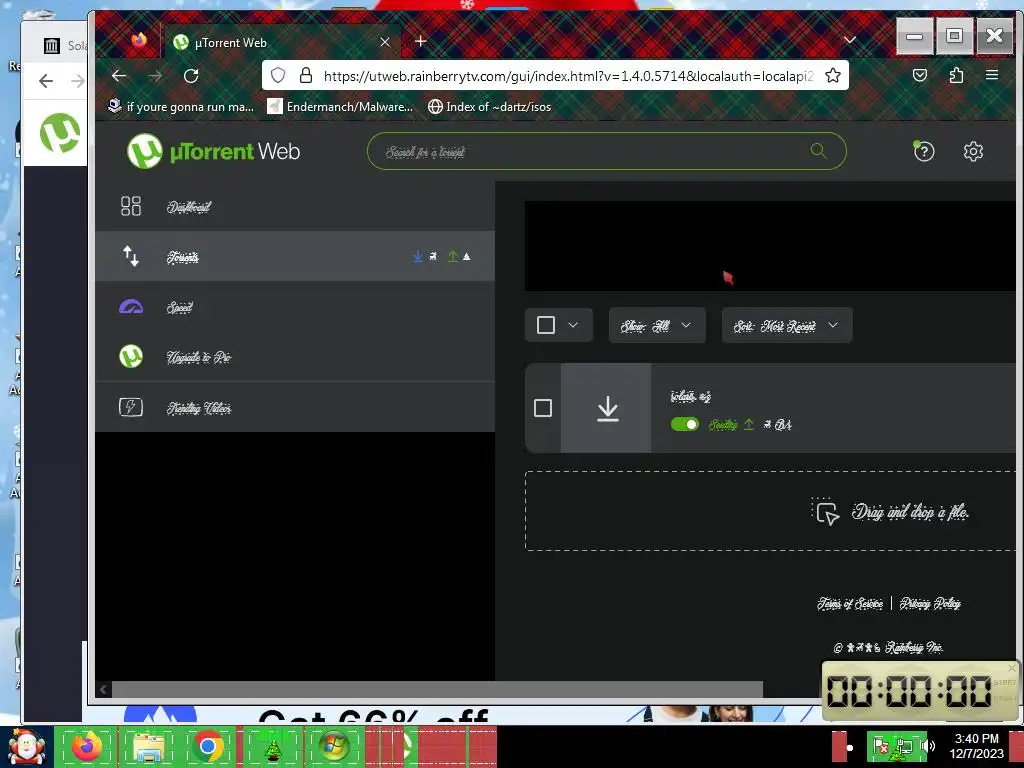The image size is (1024, 768).
Task: Open File Explorer from the taskbar
Action: tap(148, 746)
